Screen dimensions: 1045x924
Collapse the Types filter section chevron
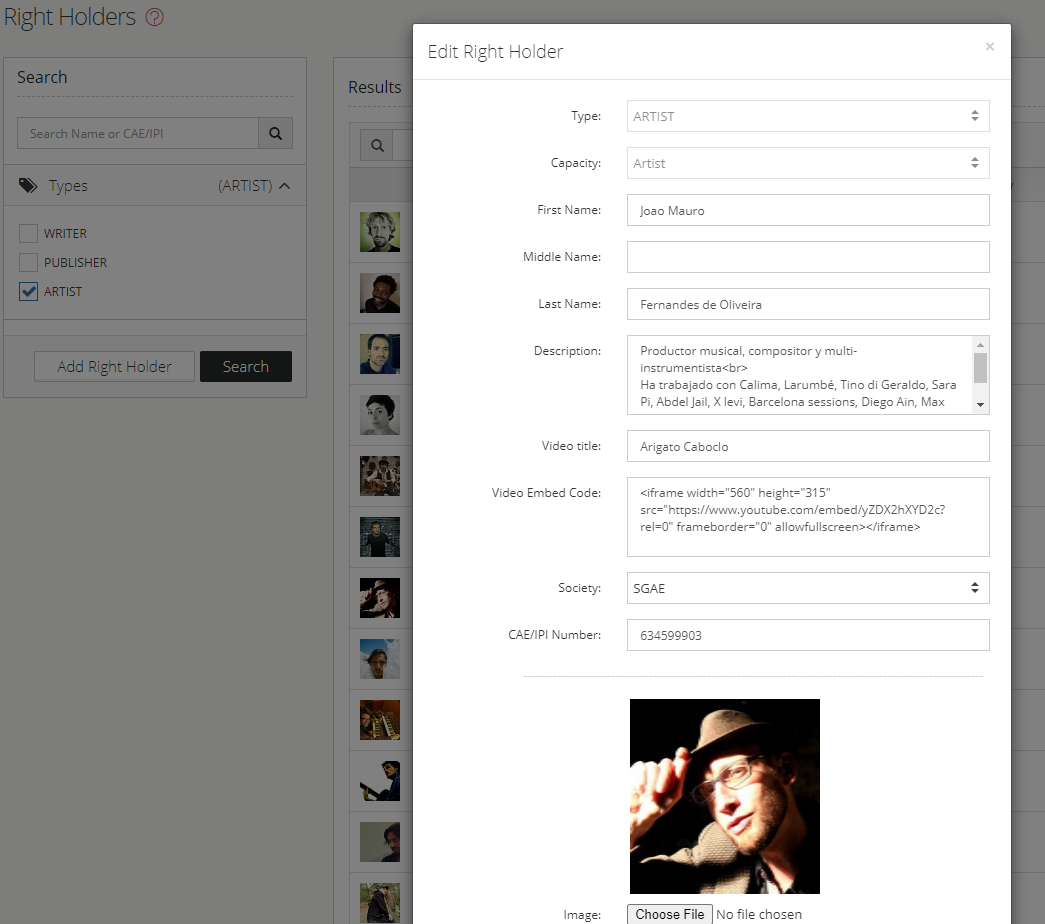[285, 186]
